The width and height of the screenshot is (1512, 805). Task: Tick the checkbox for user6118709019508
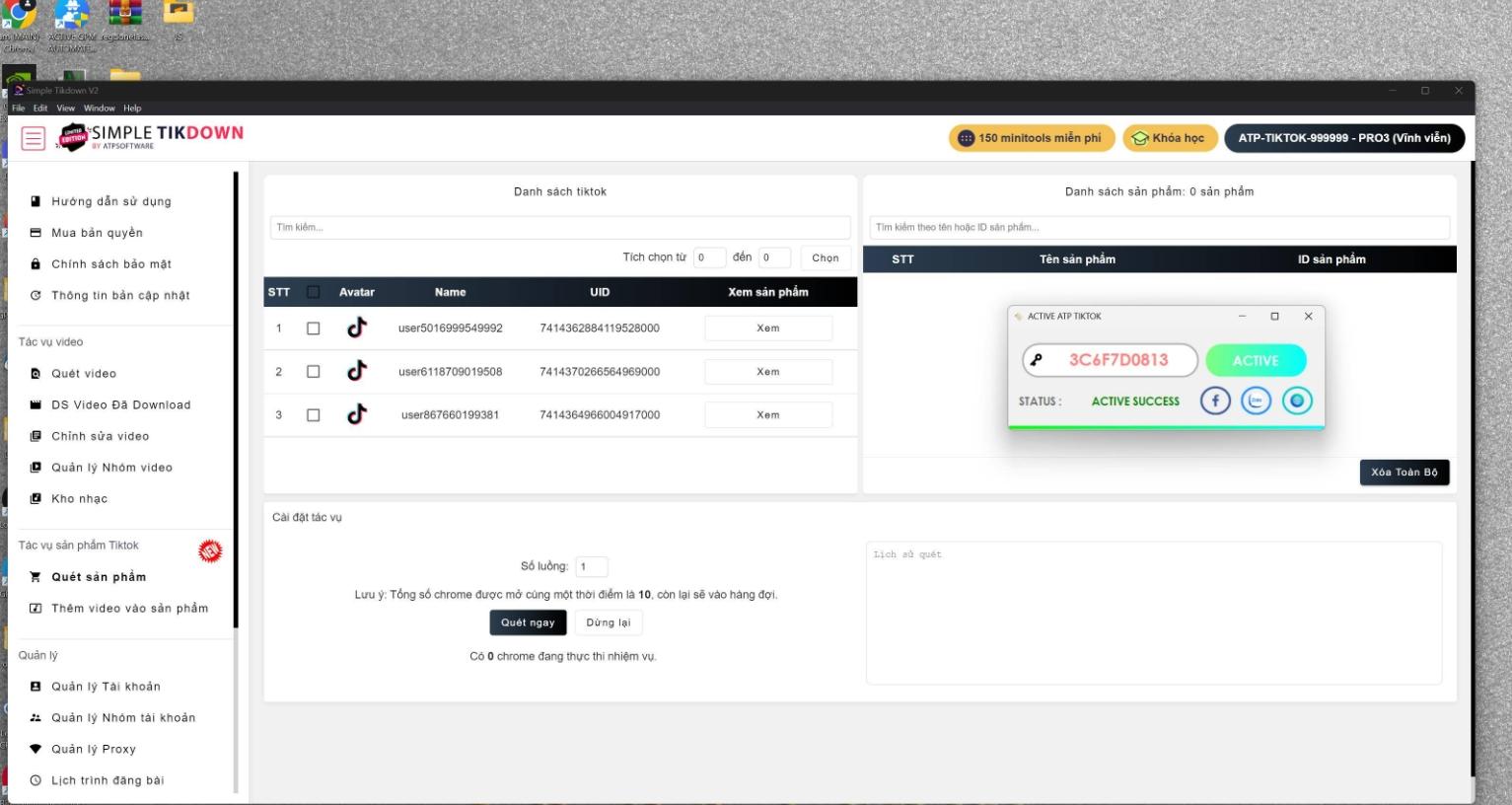[314, 372]
